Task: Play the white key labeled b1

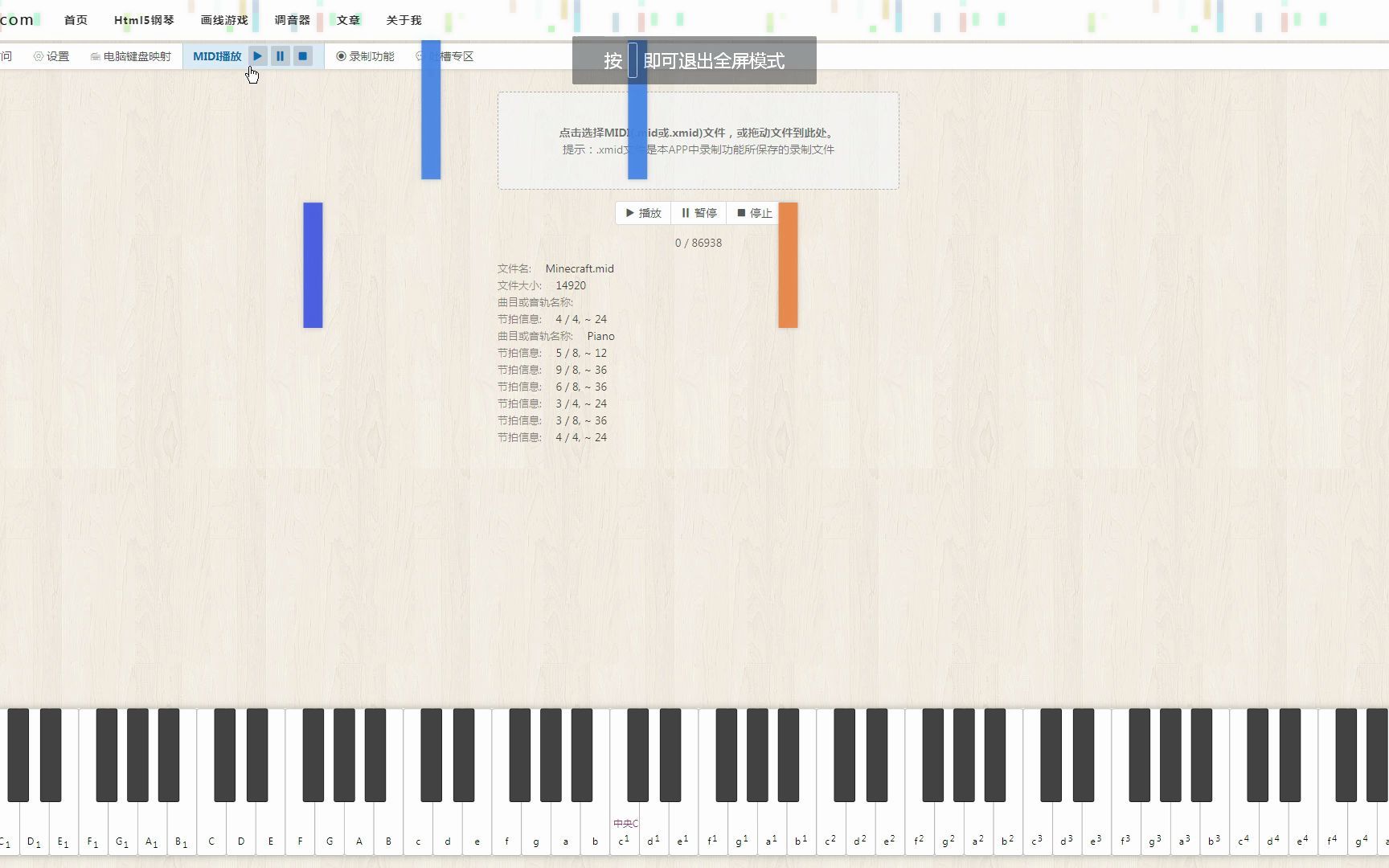Action: [x=801, y=828]
